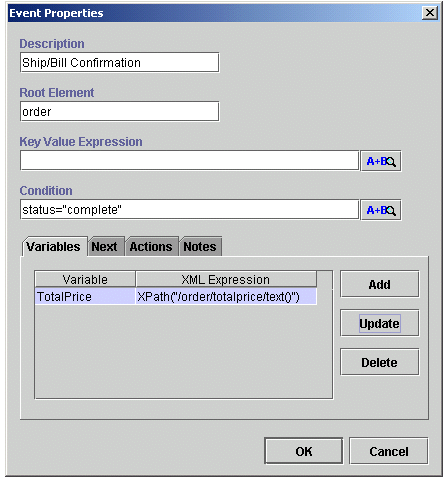The width and height of the screenshot is (446, 479).
Task: Click the Variable column header
Action: [85, 279]
